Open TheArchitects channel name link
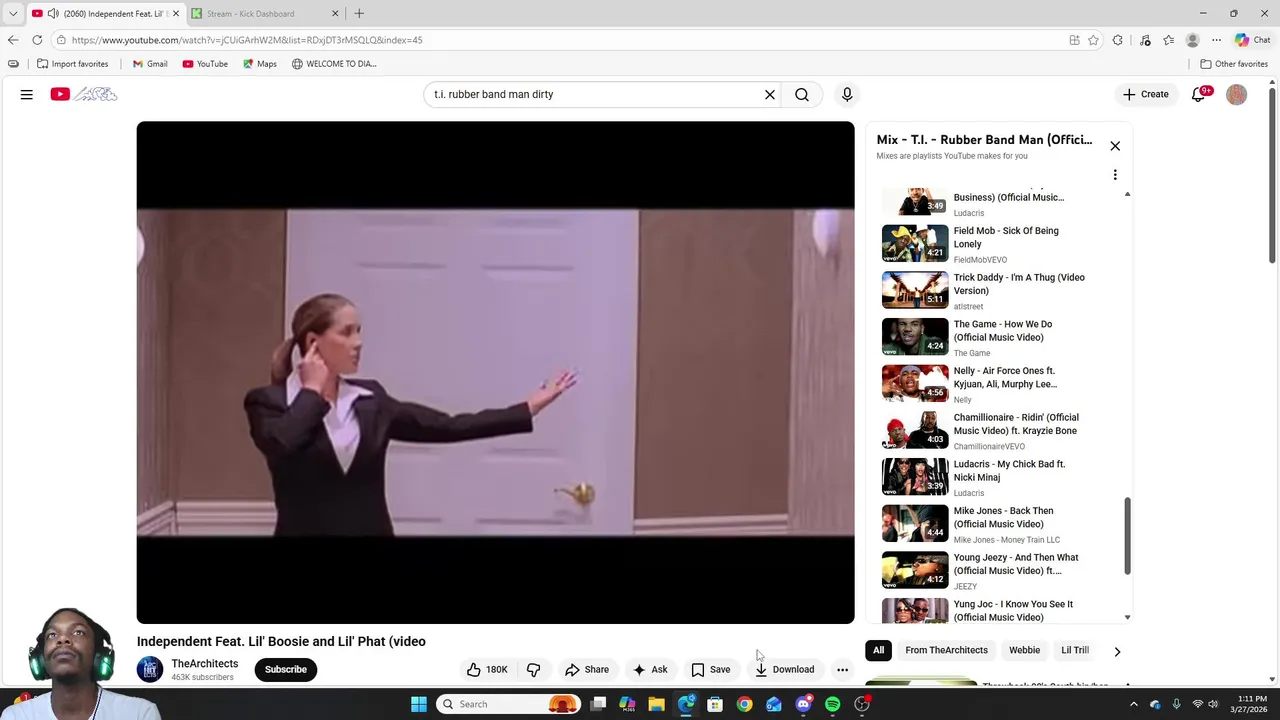This screenshot has width=1280, height=720. coord(205,664)
